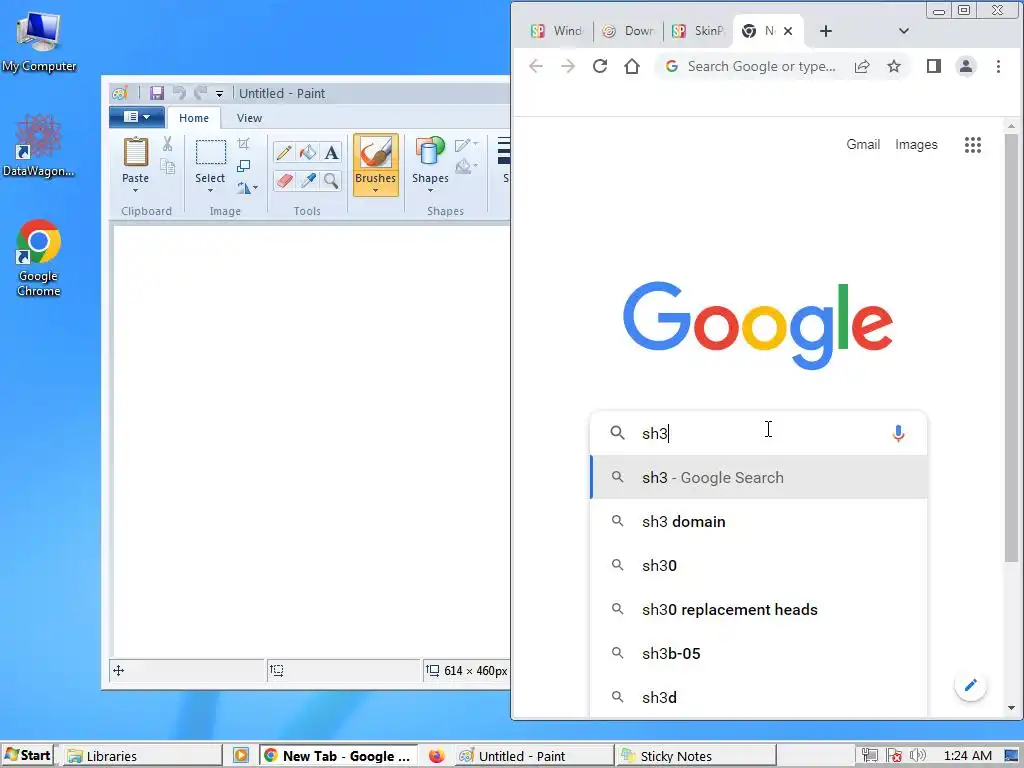1024x768 pixels.
Task: Open the Google apps grid
Action: click(x=972, y=145)
